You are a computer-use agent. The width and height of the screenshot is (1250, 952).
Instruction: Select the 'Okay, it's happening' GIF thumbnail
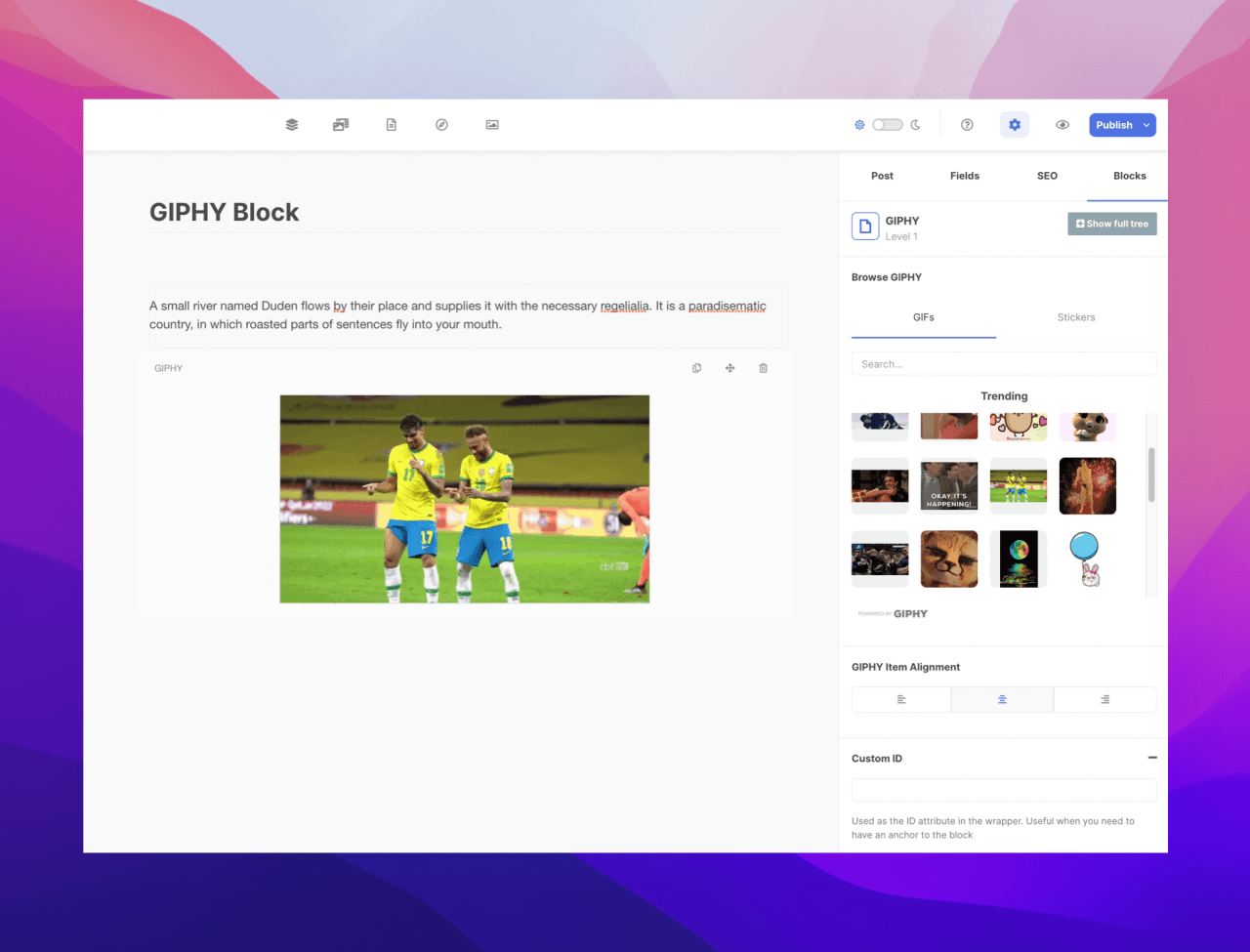(x=949, y=486)
